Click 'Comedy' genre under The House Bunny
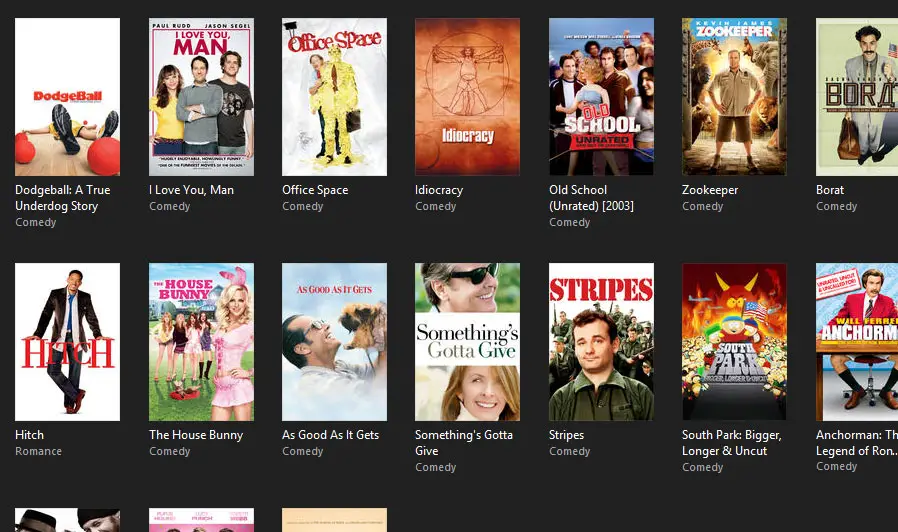Screen dimensions: 898x532 (170, 451)
